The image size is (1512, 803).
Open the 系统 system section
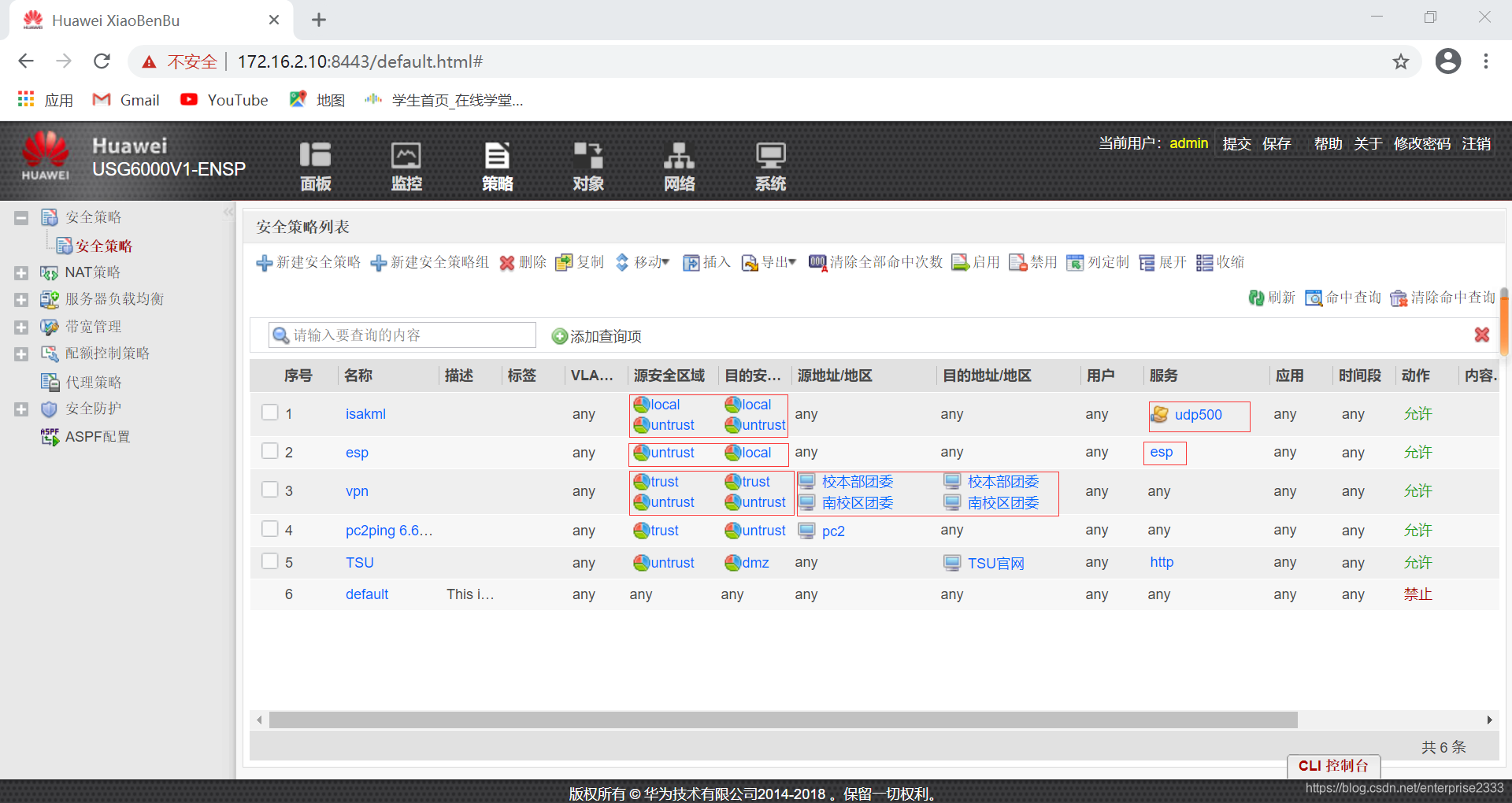coord(770,166)
